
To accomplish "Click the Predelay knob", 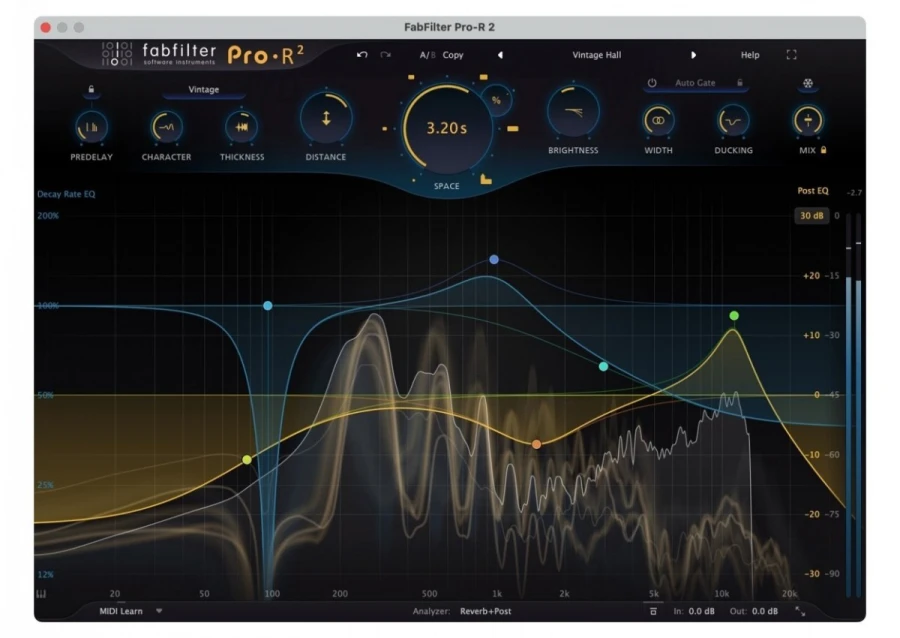I will 91,127.
